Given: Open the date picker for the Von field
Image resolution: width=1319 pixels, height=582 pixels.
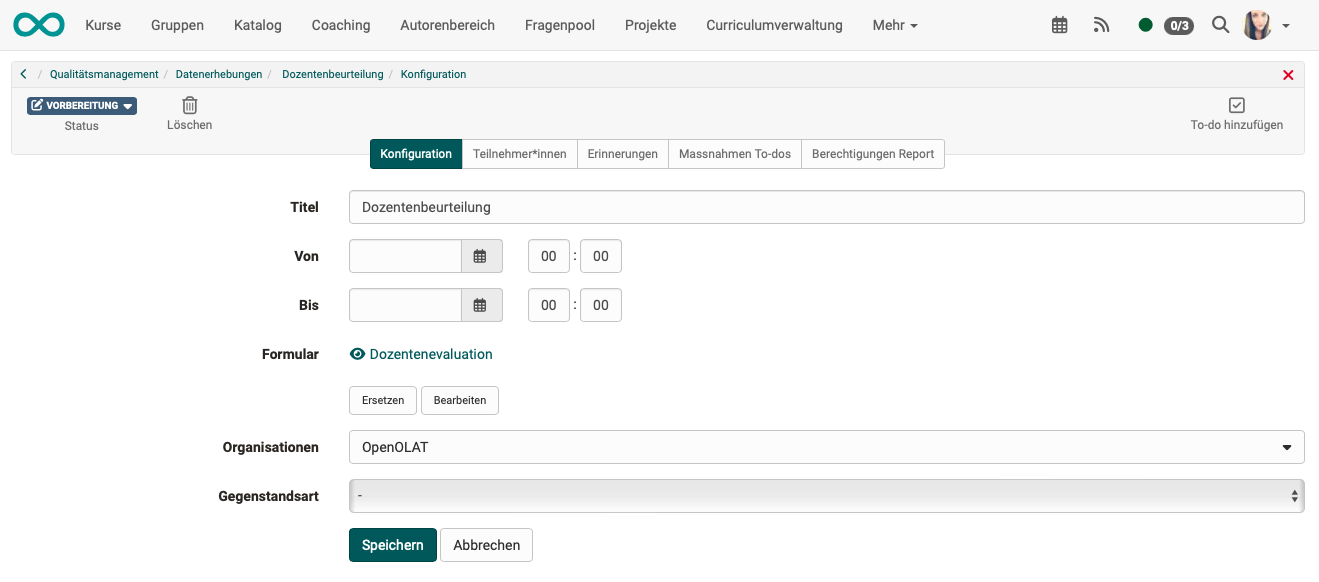Looking at the screenshot, I should tap(481, 256).
